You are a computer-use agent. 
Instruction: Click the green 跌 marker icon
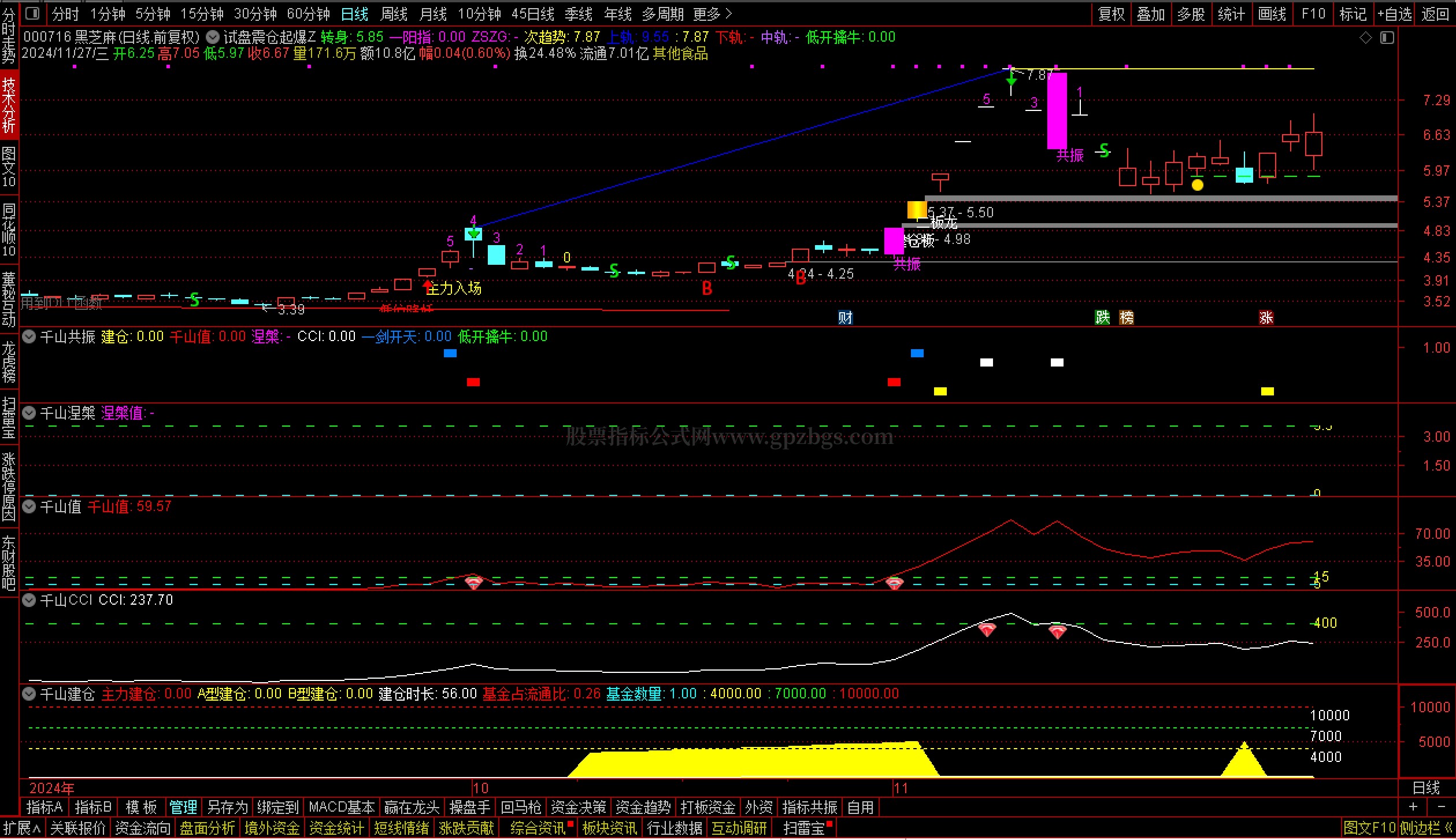click(1102, 317)
